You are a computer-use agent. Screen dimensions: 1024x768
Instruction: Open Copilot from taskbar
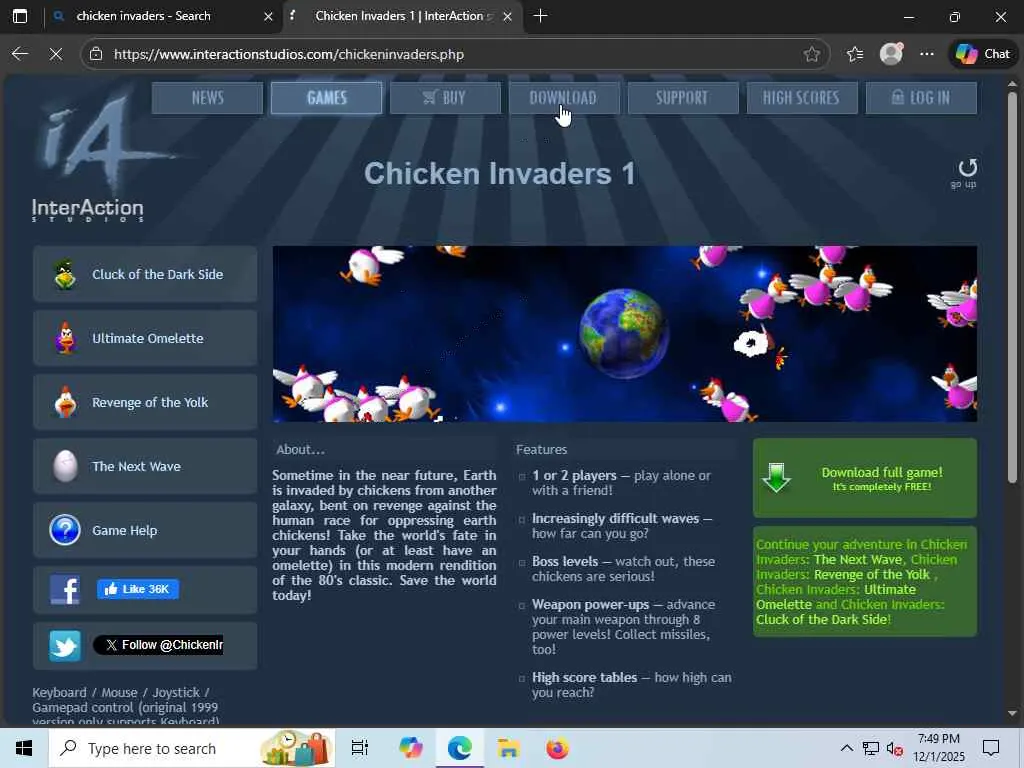coord(411,748)
